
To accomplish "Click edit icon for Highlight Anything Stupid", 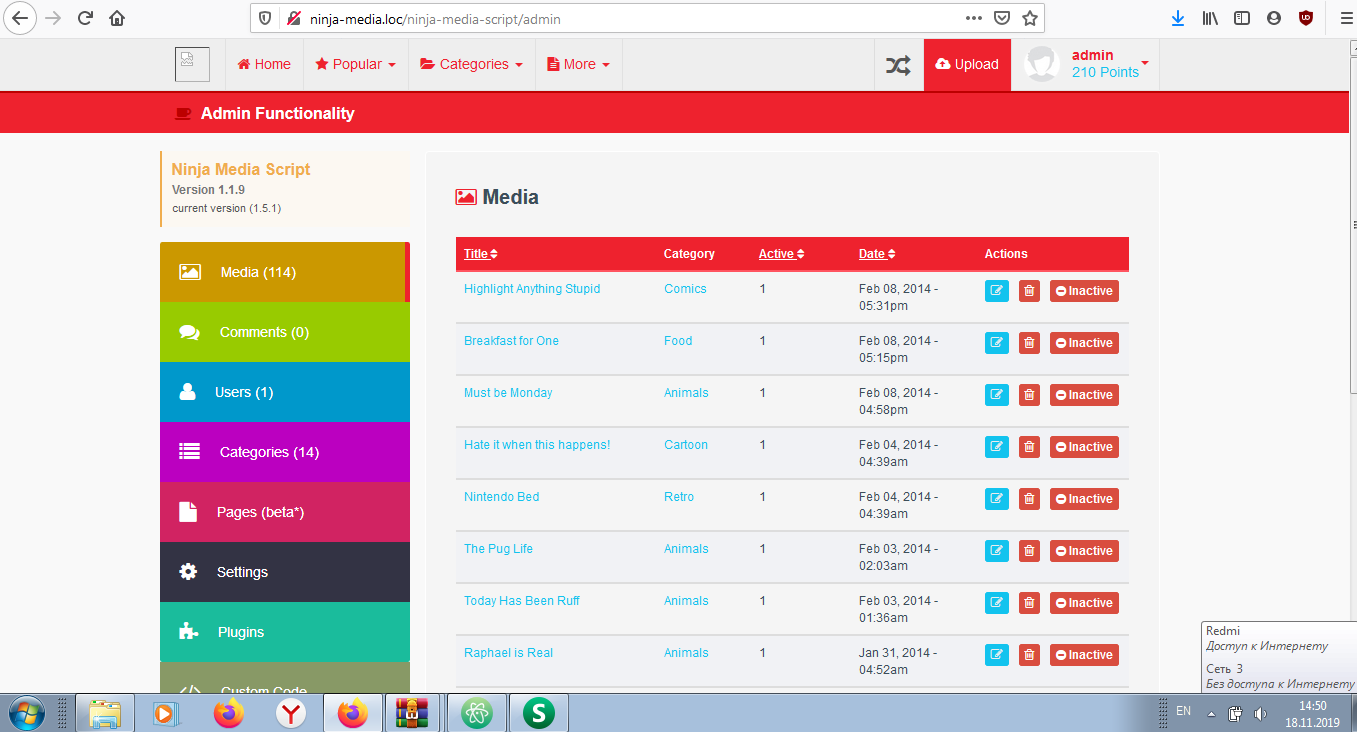I will tap(997, 291).
